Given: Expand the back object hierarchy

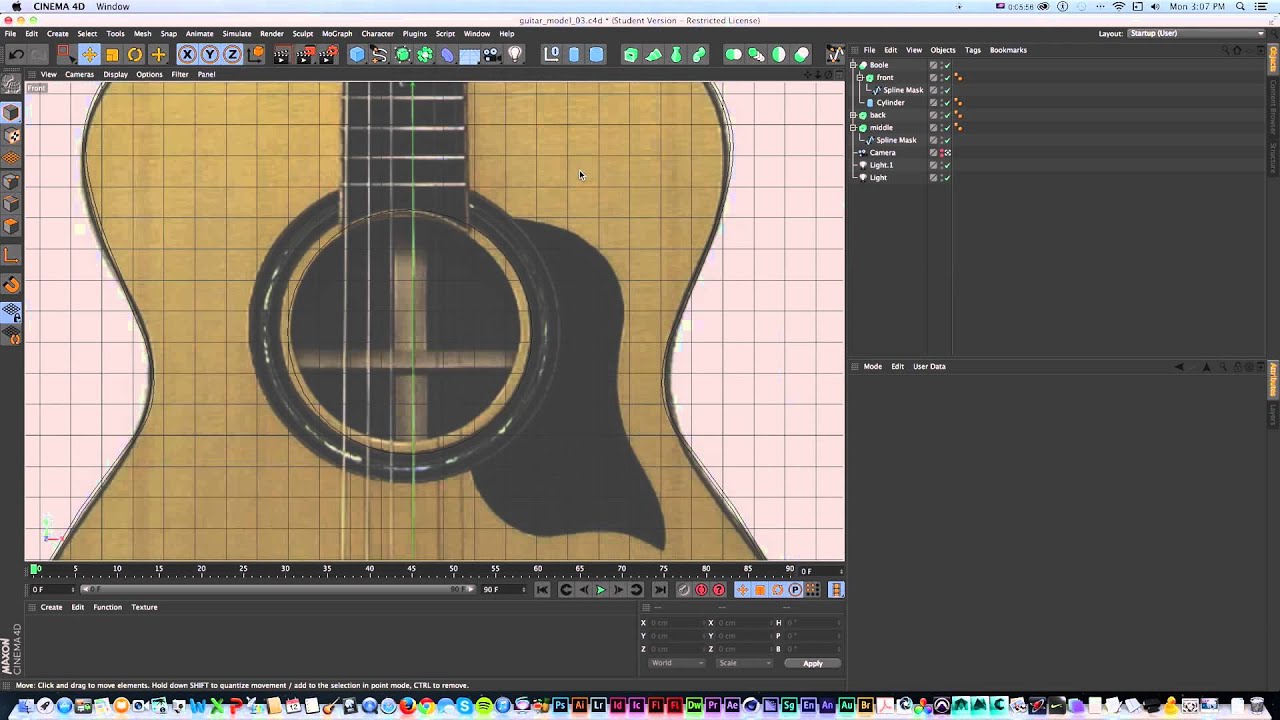Looking at the screenshot, I should [854, 115].
